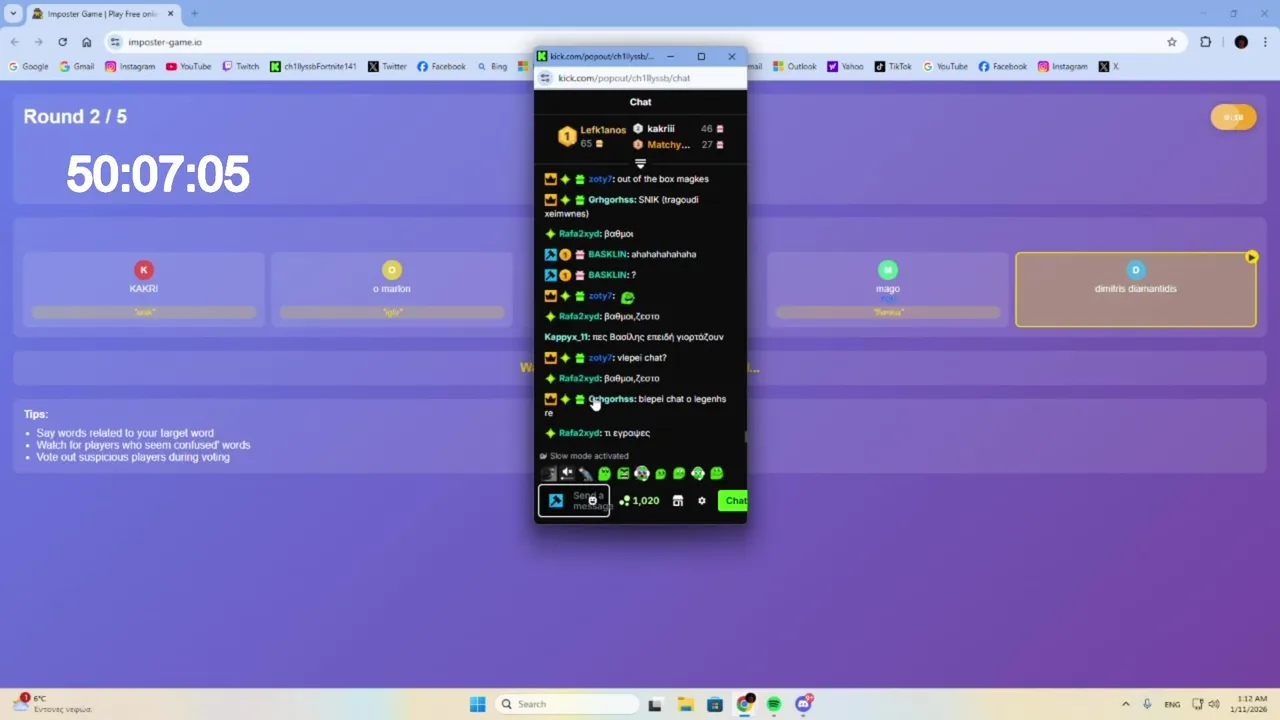Viewport: 1280px width, 720px height.
Task: Click kakriii in the chat leaderboard
Action: pyautogui.click(x=660, y=129)
